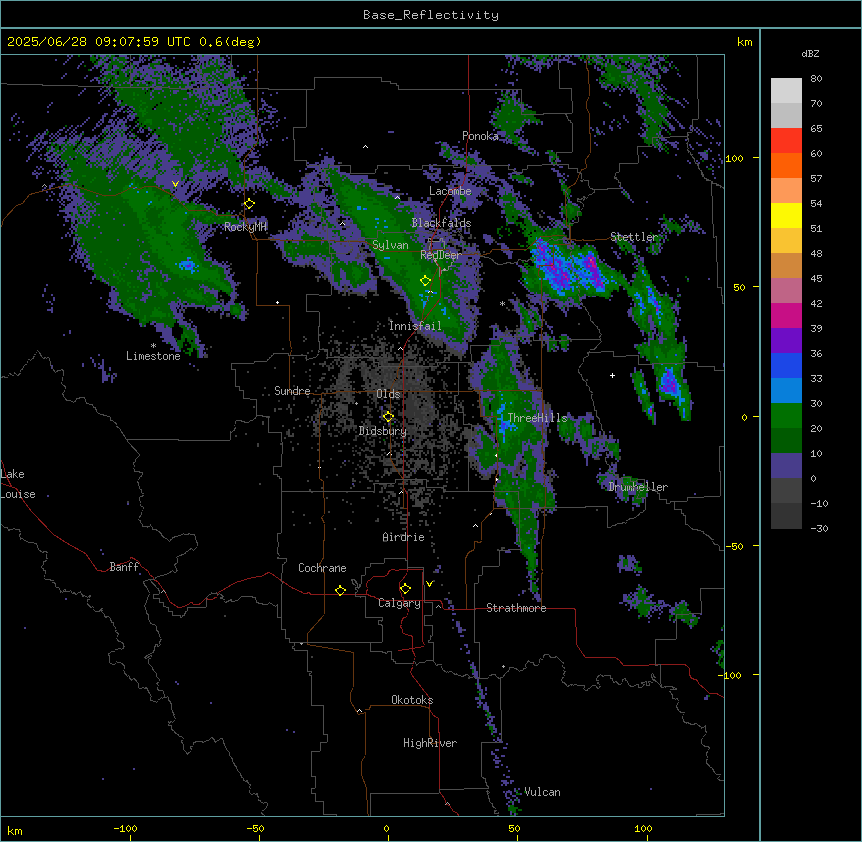Click the Olds city label

tap(388, 394)
